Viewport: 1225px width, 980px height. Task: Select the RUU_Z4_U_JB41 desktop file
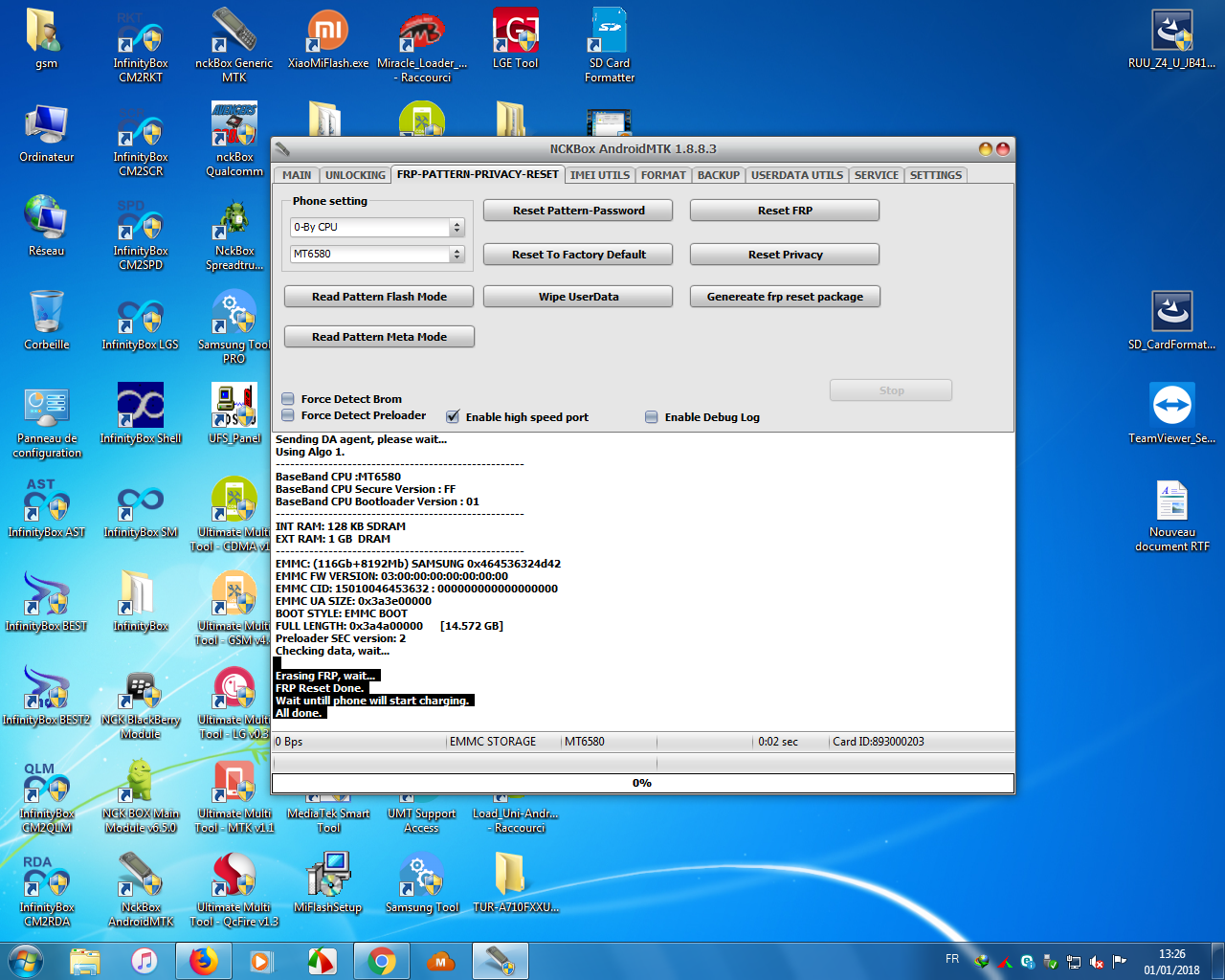coord(1172,40)
